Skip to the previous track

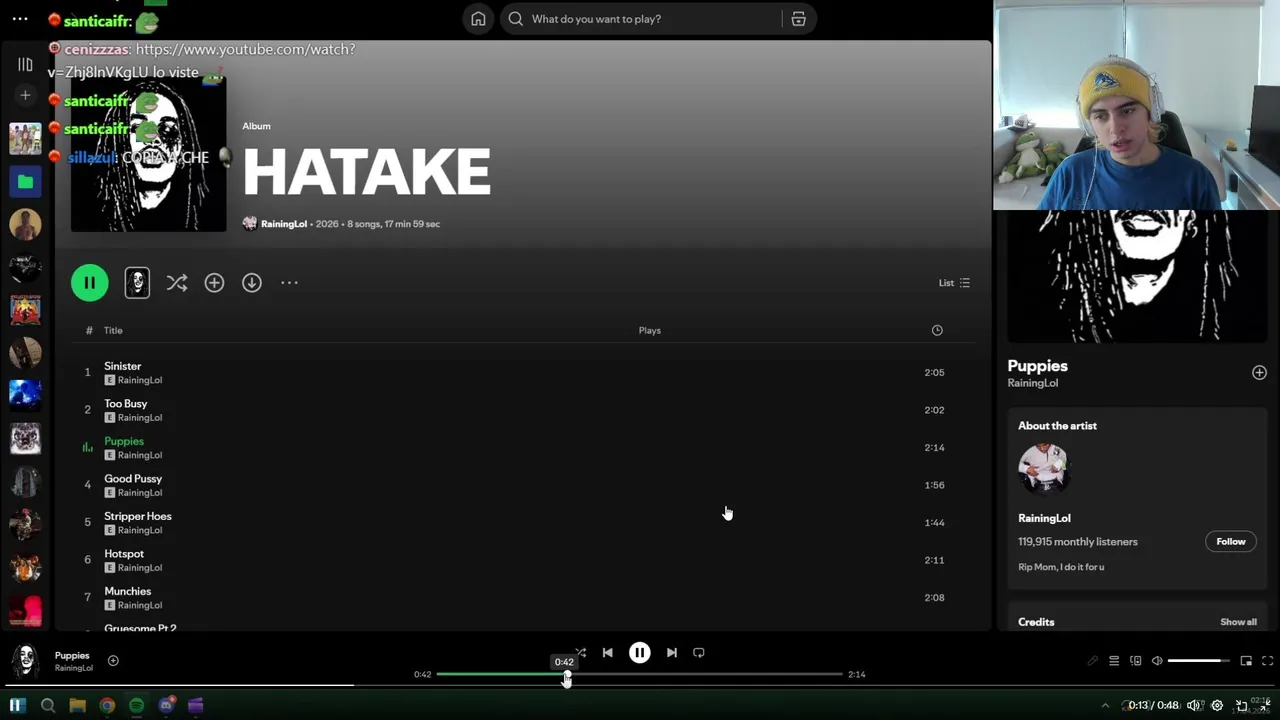[x=607, y=653]
